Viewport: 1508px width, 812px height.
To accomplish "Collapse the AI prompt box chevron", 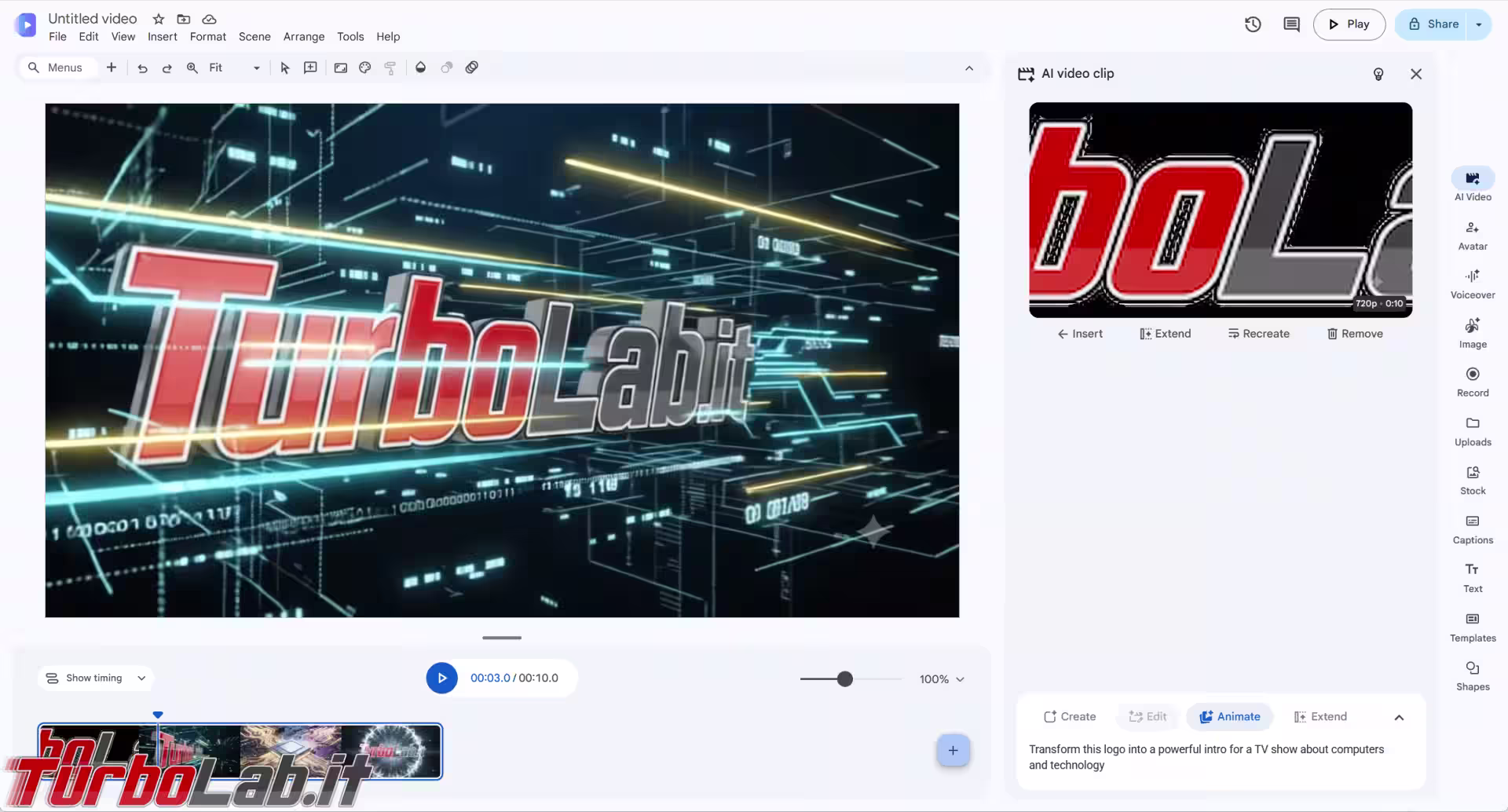I will [x=1399, y=717].
